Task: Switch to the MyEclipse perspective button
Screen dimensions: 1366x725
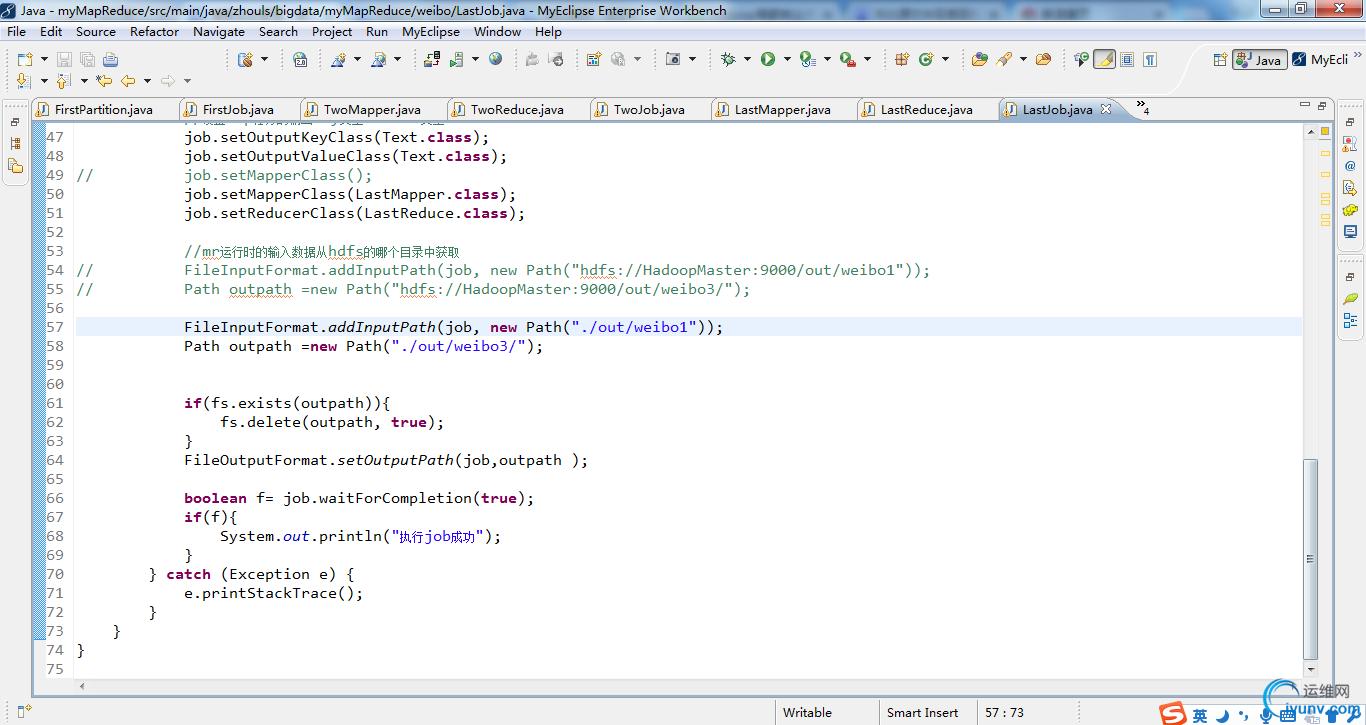Action: pos(1319,60)
